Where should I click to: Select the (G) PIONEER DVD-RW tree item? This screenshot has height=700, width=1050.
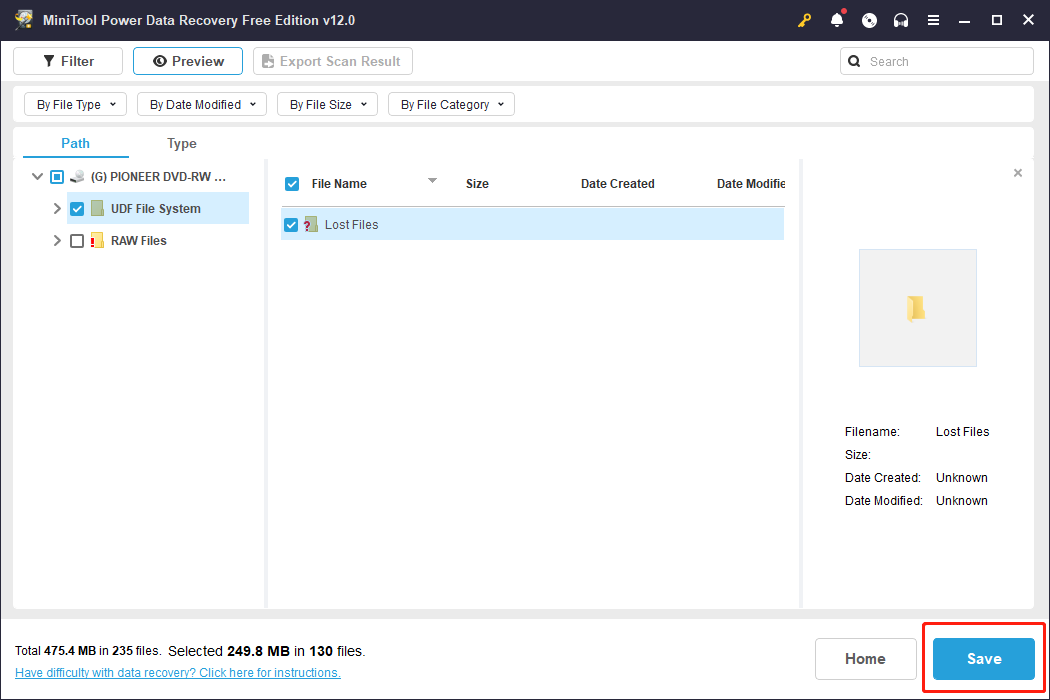pos(158,177)
